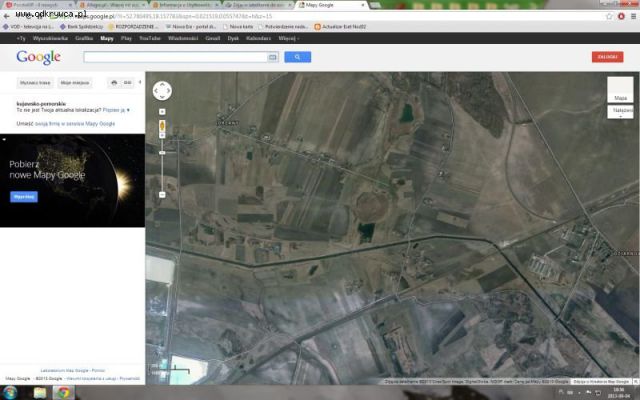Open the Aktualizer bookmark

(x=340, y=27)
